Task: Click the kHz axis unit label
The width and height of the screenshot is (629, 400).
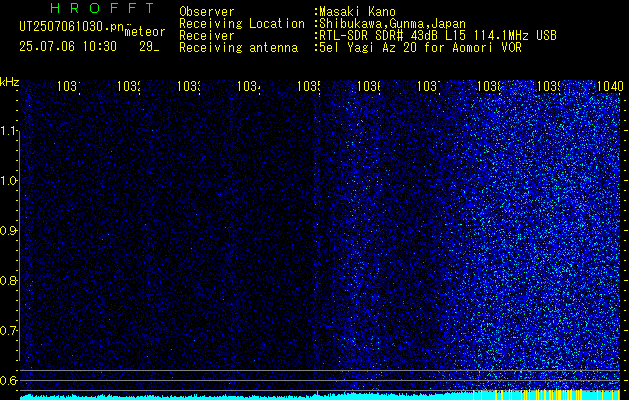Action: (9, 82)
